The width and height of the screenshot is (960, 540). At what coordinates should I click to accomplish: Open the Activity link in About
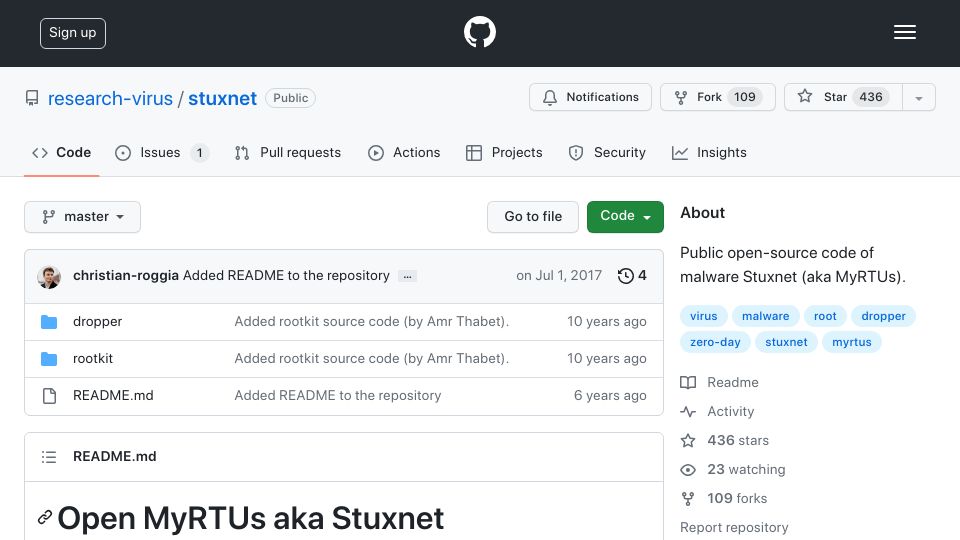pos(730,411)
